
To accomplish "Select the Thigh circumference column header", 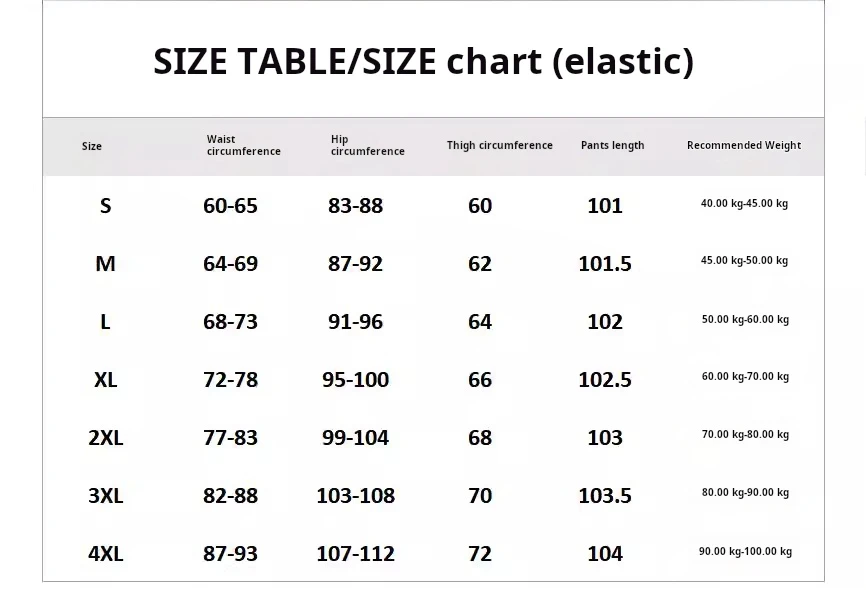I will [499, 146].
